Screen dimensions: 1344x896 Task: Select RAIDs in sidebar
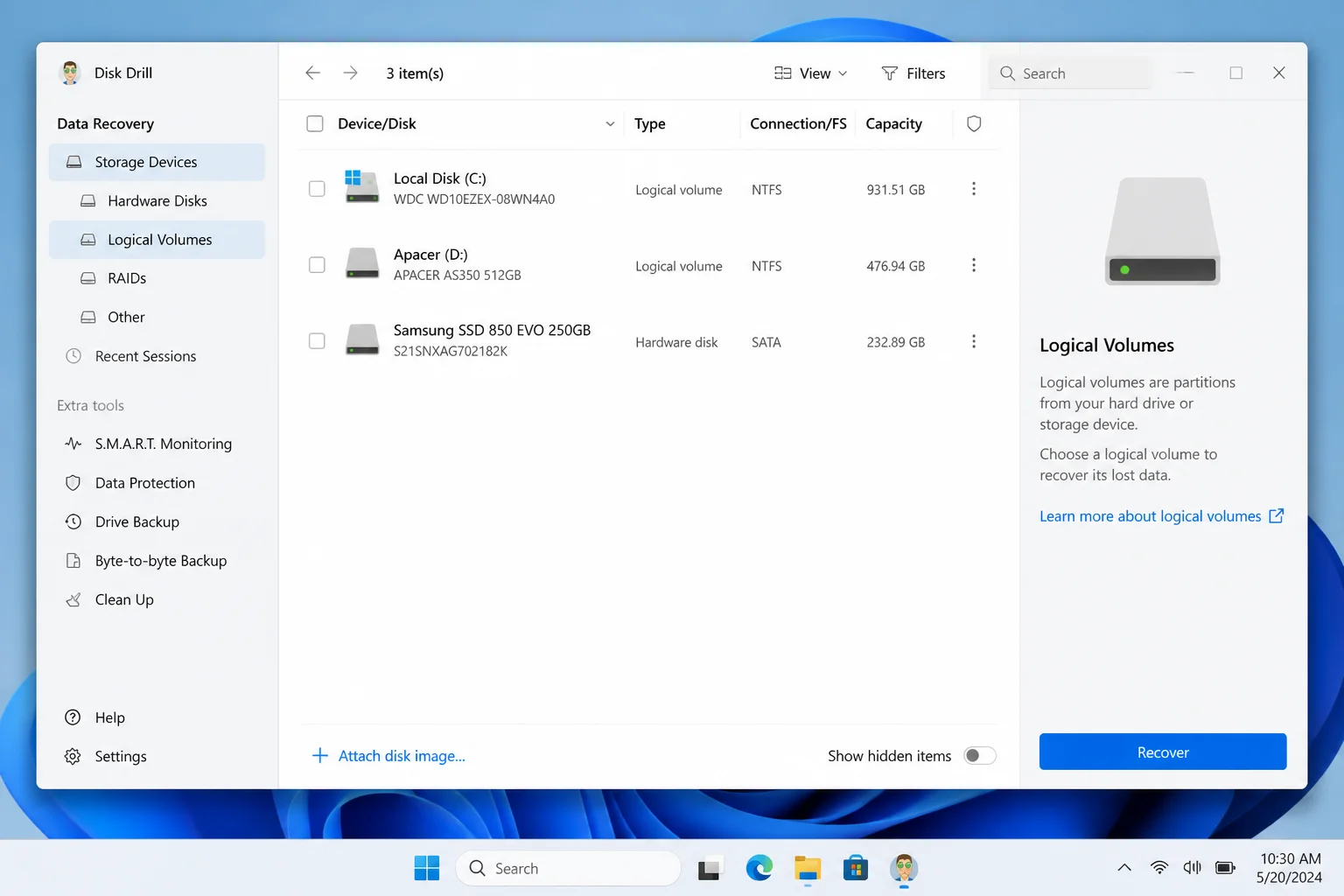pos(157,278)
